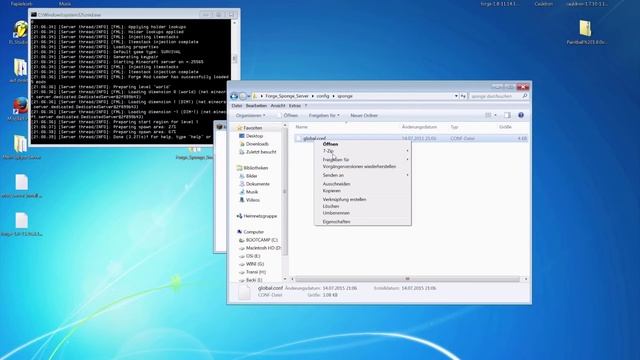Select the global.conf file row
This screenshot has height=360, width=640.
[411, 138]
